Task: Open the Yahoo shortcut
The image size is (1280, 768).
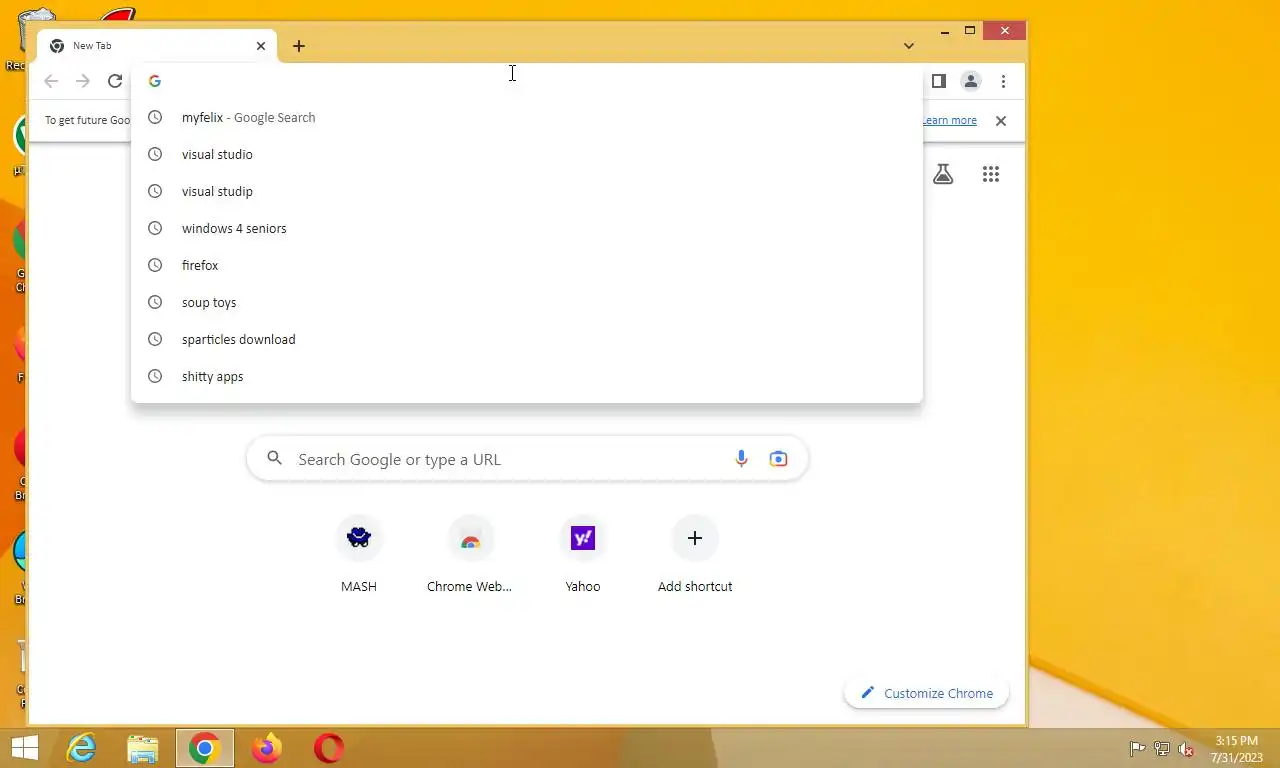Action: coord(583,555)
